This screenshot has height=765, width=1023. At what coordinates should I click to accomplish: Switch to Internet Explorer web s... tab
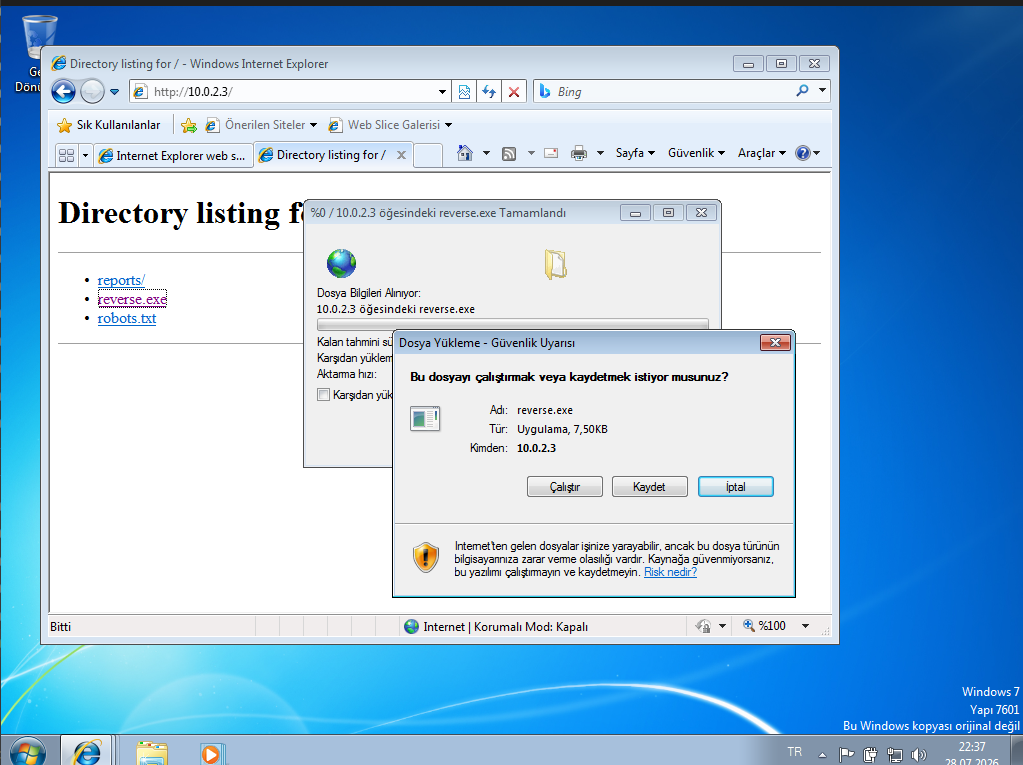(174, 155)
